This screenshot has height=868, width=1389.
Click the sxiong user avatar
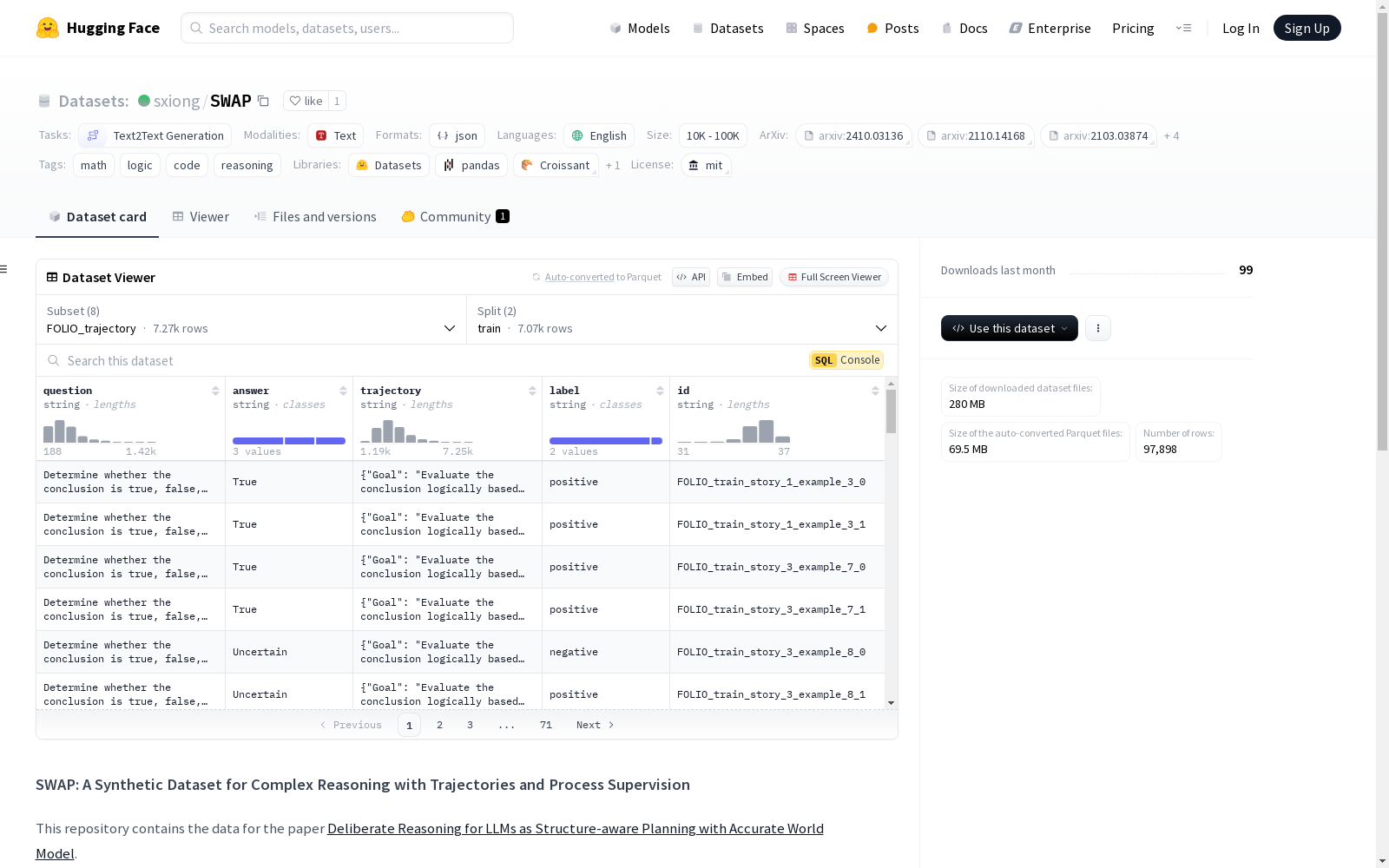(x=144, y=101)
